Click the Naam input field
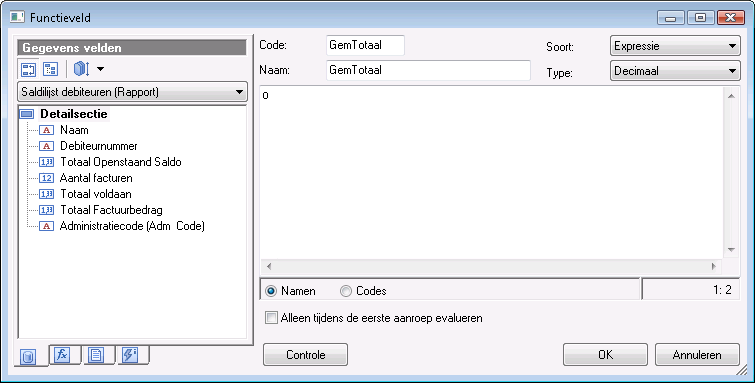Image resolution: width=755 pixels, height=383 pixels. (x=428, y=70)
